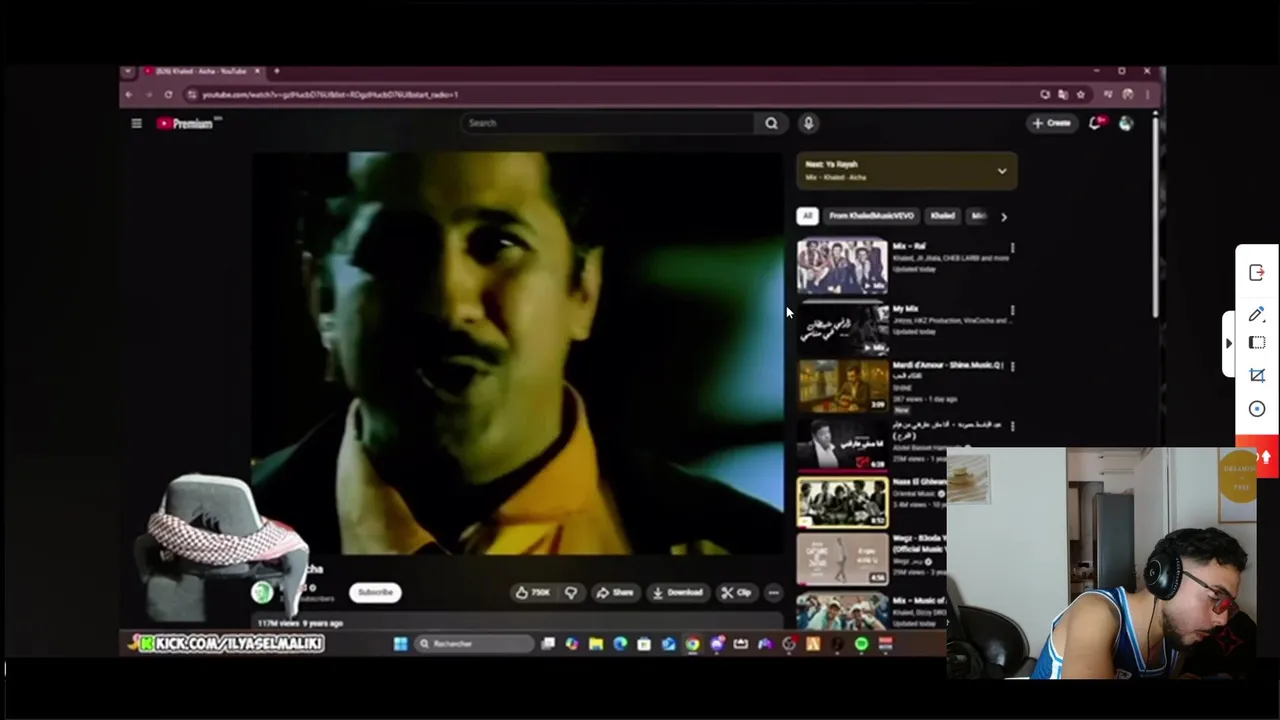This screenshot has height=720, width=1280.
Task: Open options menu for My Mix
Action: [x=1012, y=311]
